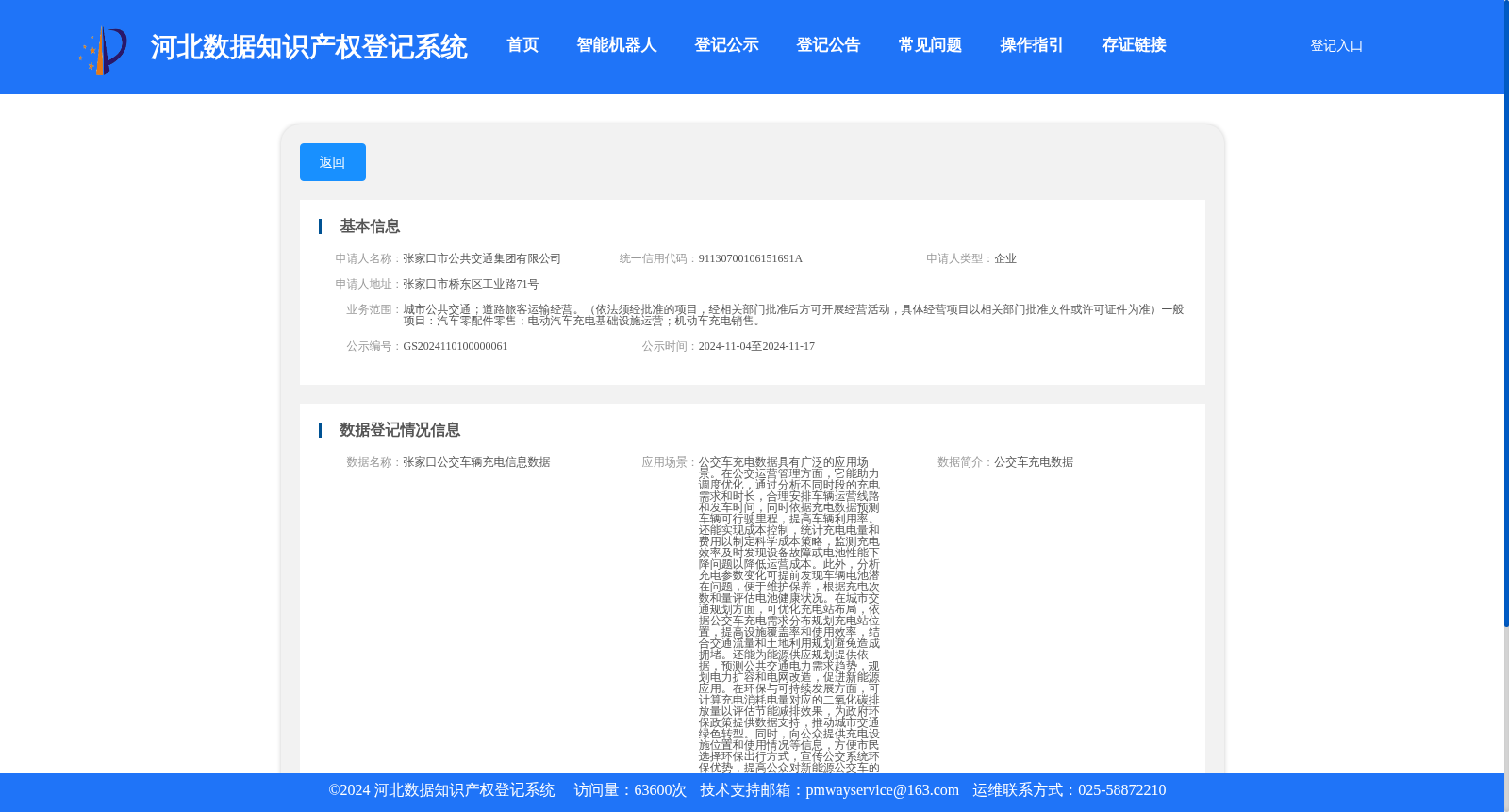Viewport: 1509px width, 812px height.
Task: Click the 数据登记情况信息 section heading
Action: [x=400, y=430]
